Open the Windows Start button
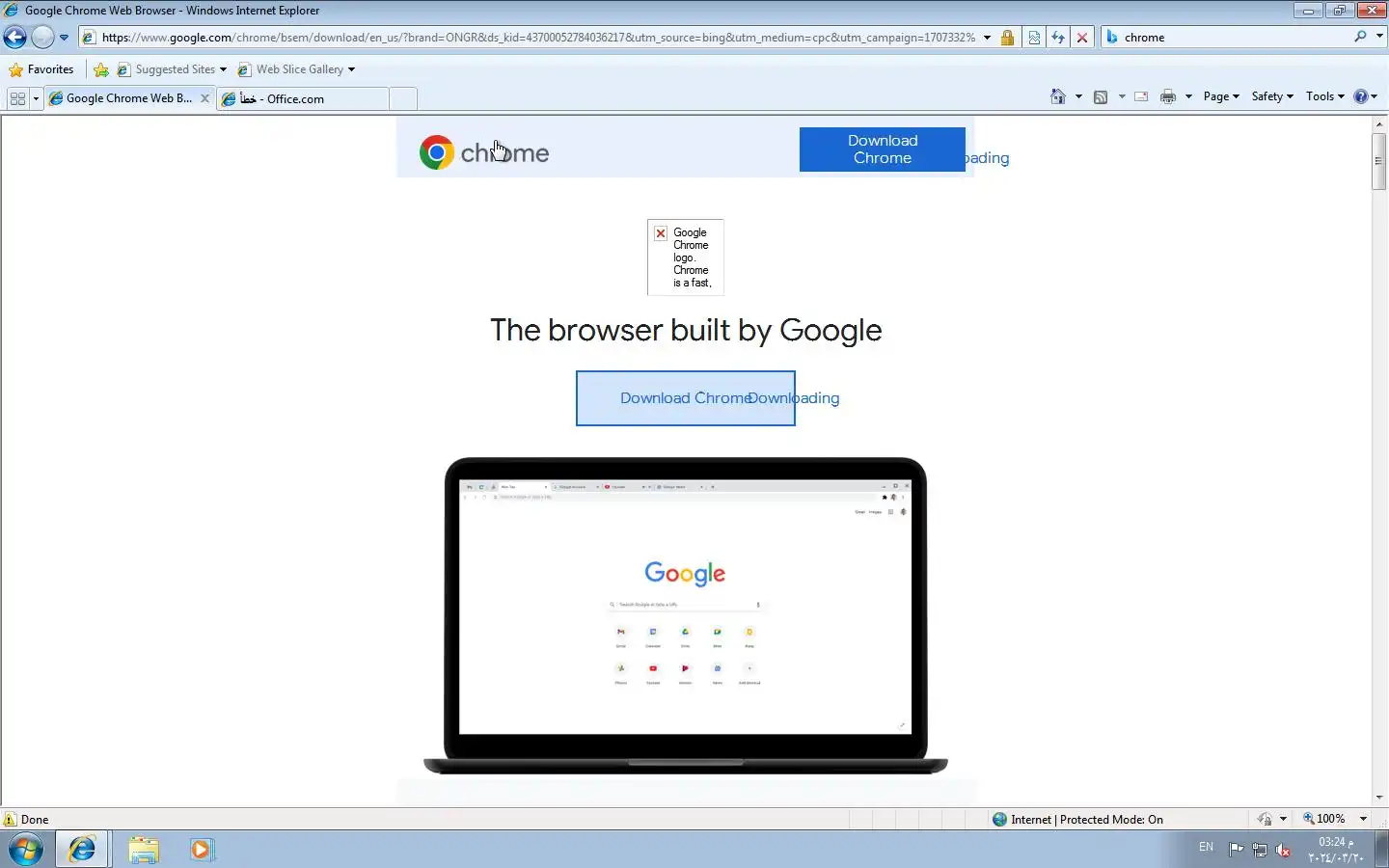This screenshot has height=868, width=1389. click(x=26, y=850)
